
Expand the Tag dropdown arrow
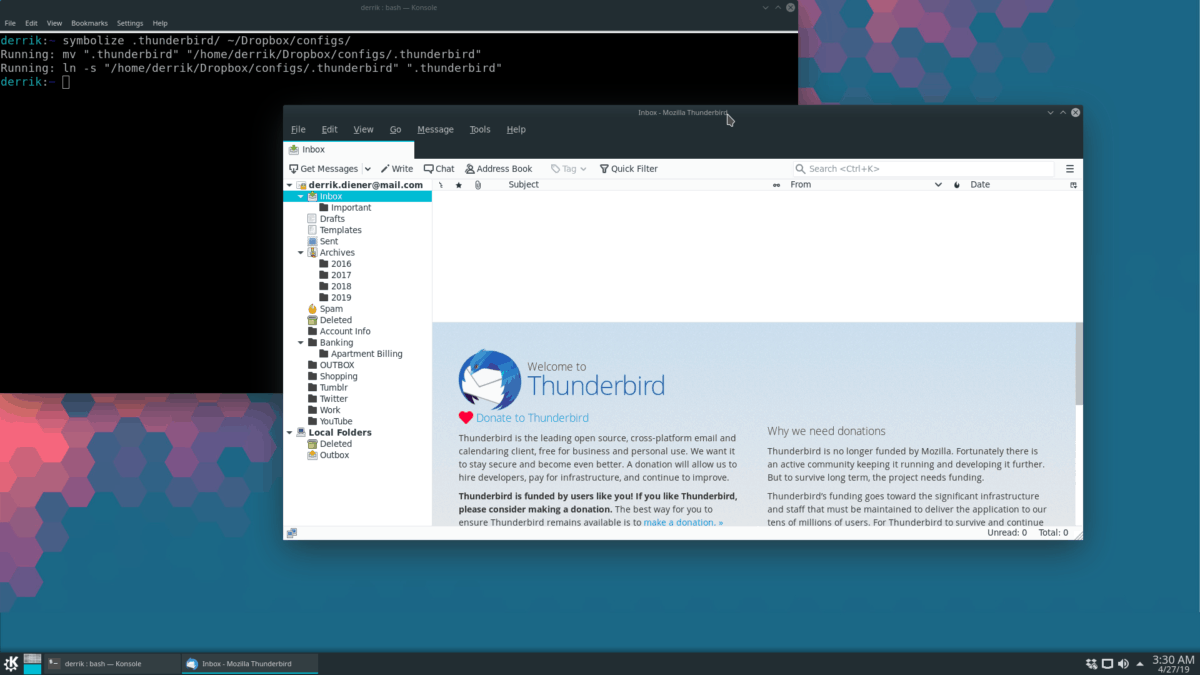tap(583, 168)
